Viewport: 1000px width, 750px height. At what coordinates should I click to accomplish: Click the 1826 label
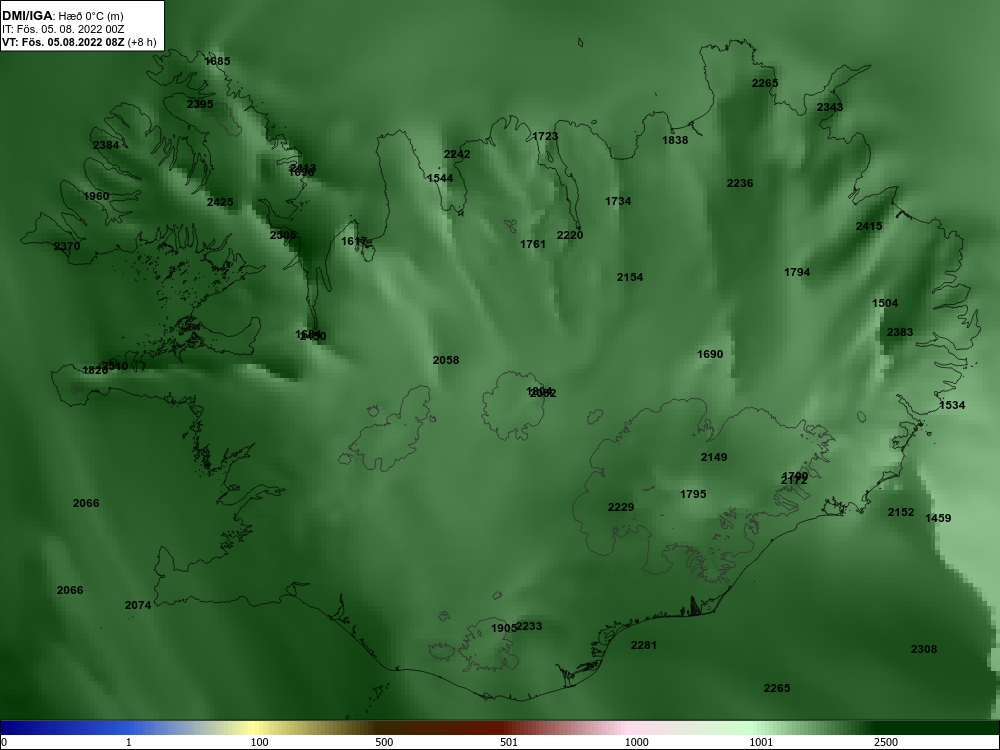point(95,371)
